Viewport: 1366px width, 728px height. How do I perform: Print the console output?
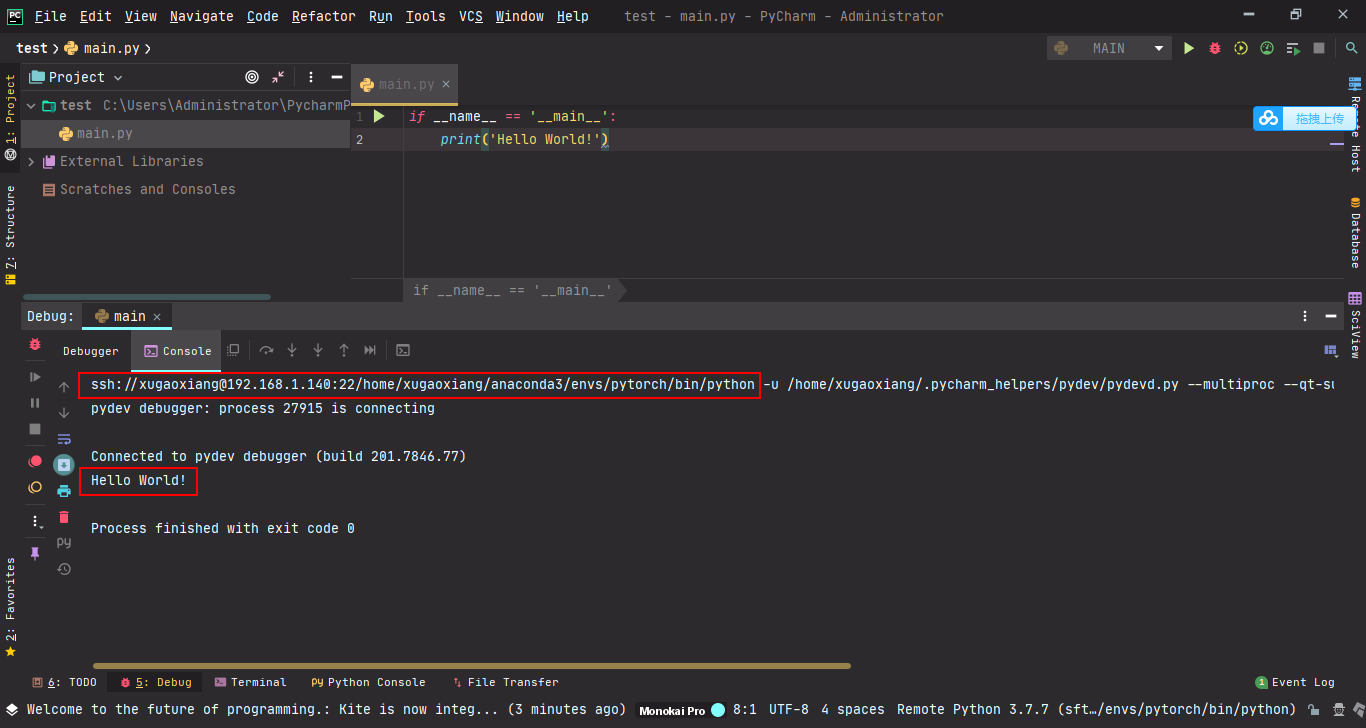click(64, 491)
